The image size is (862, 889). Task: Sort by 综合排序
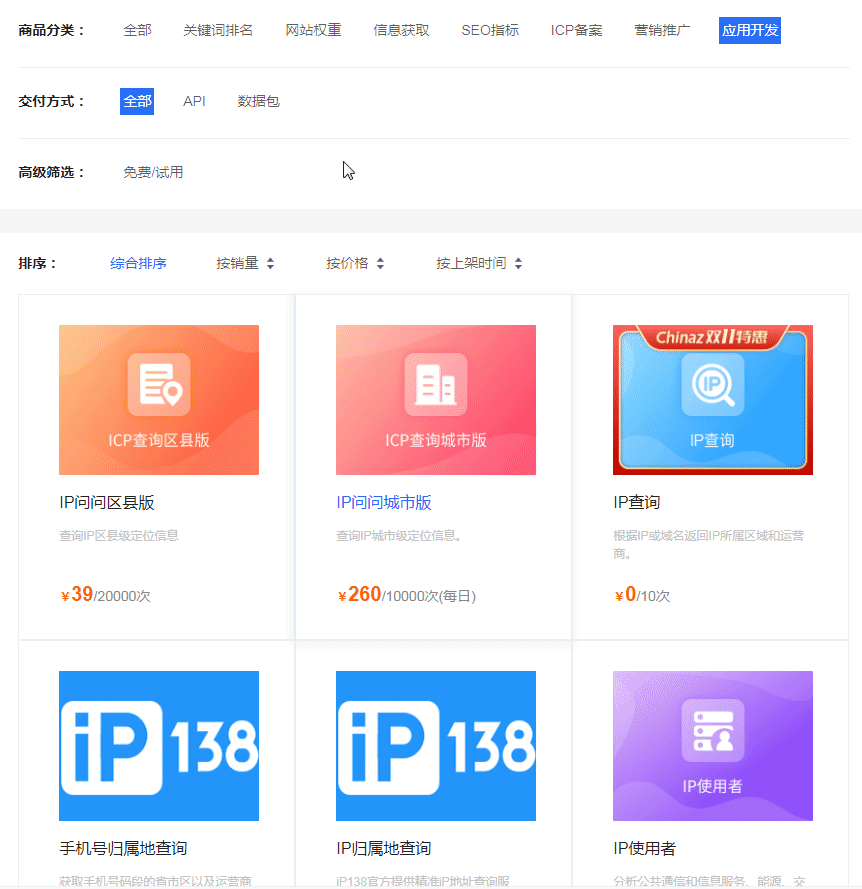coord(138,263)
